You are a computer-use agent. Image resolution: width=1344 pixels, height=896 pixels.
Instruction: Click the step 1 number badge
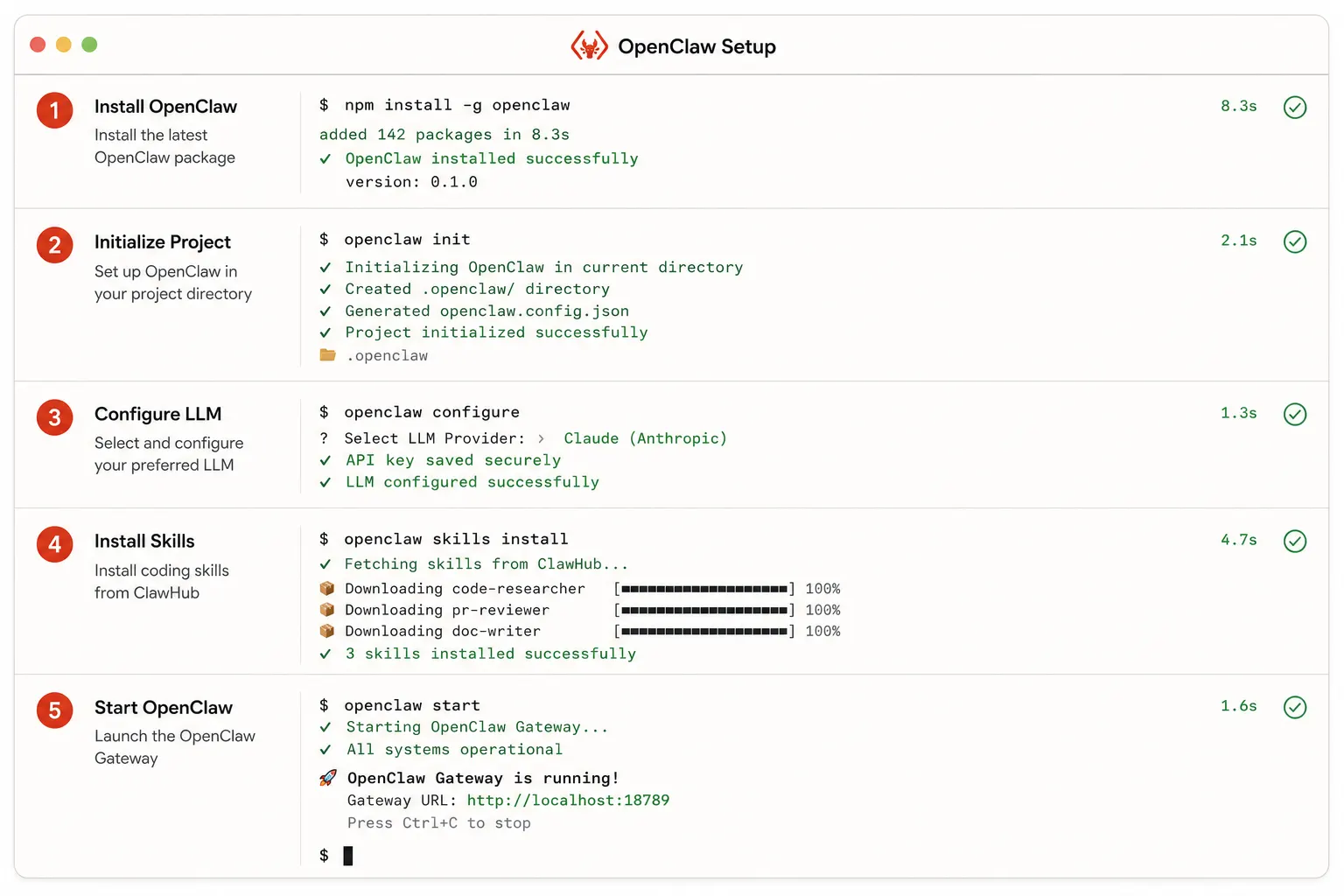[x=54, y=110]
